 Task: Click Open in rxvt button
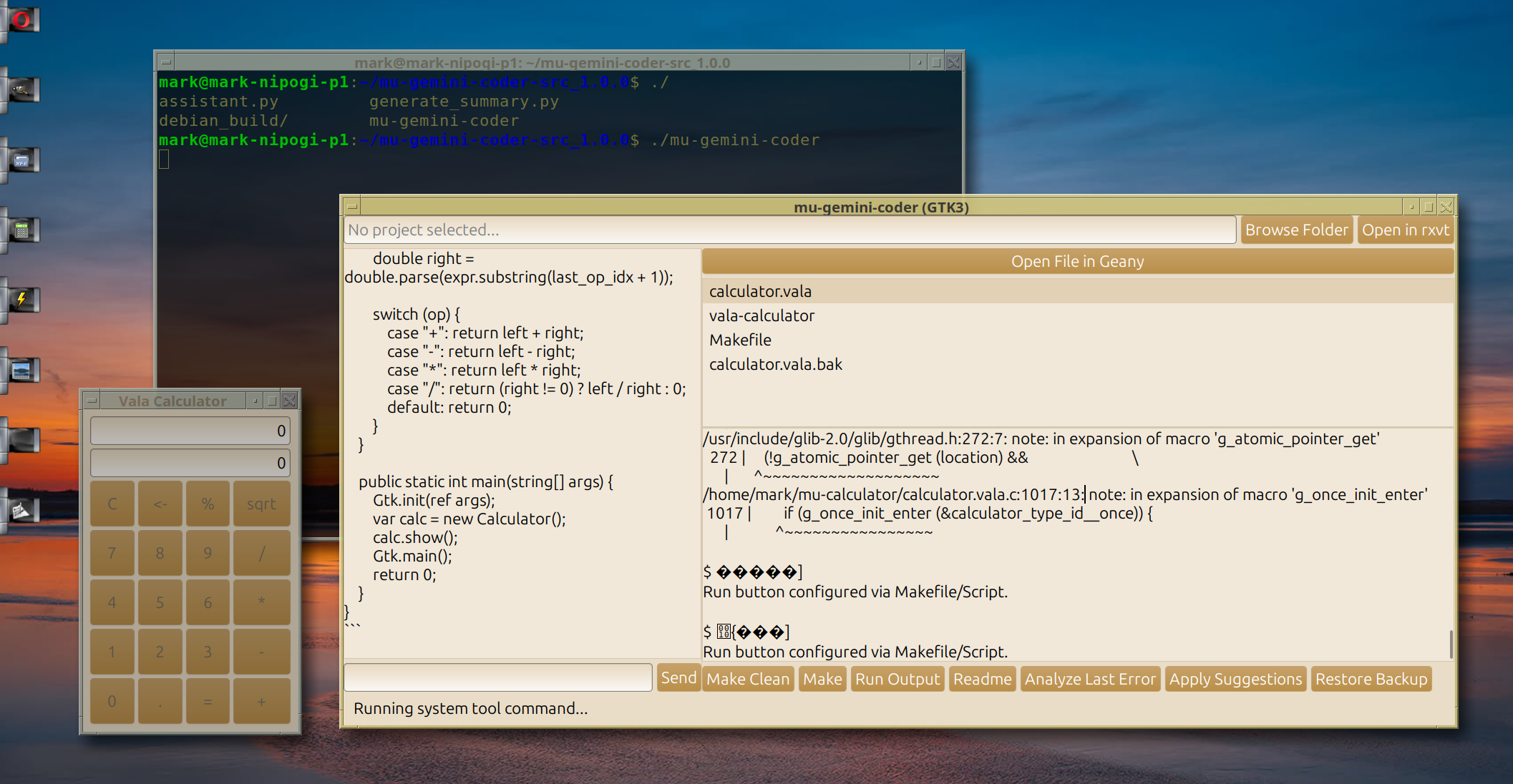(1405, 230)
